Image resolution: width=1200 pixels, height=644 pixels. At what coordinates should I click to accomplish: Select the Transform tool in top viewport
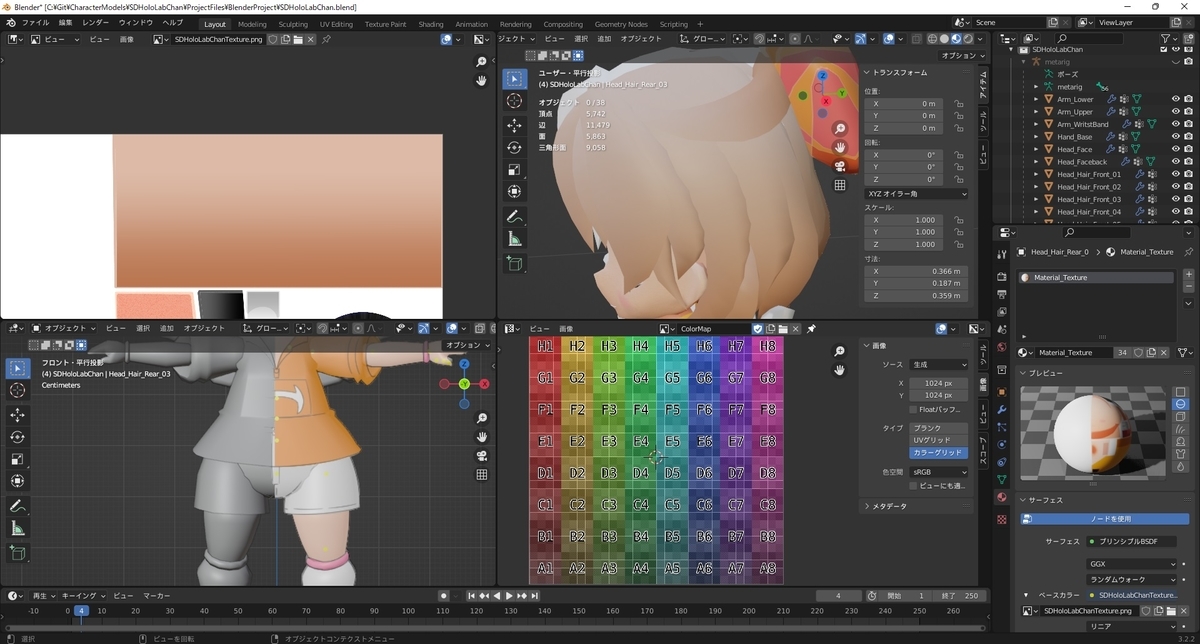tap(513, 191)
